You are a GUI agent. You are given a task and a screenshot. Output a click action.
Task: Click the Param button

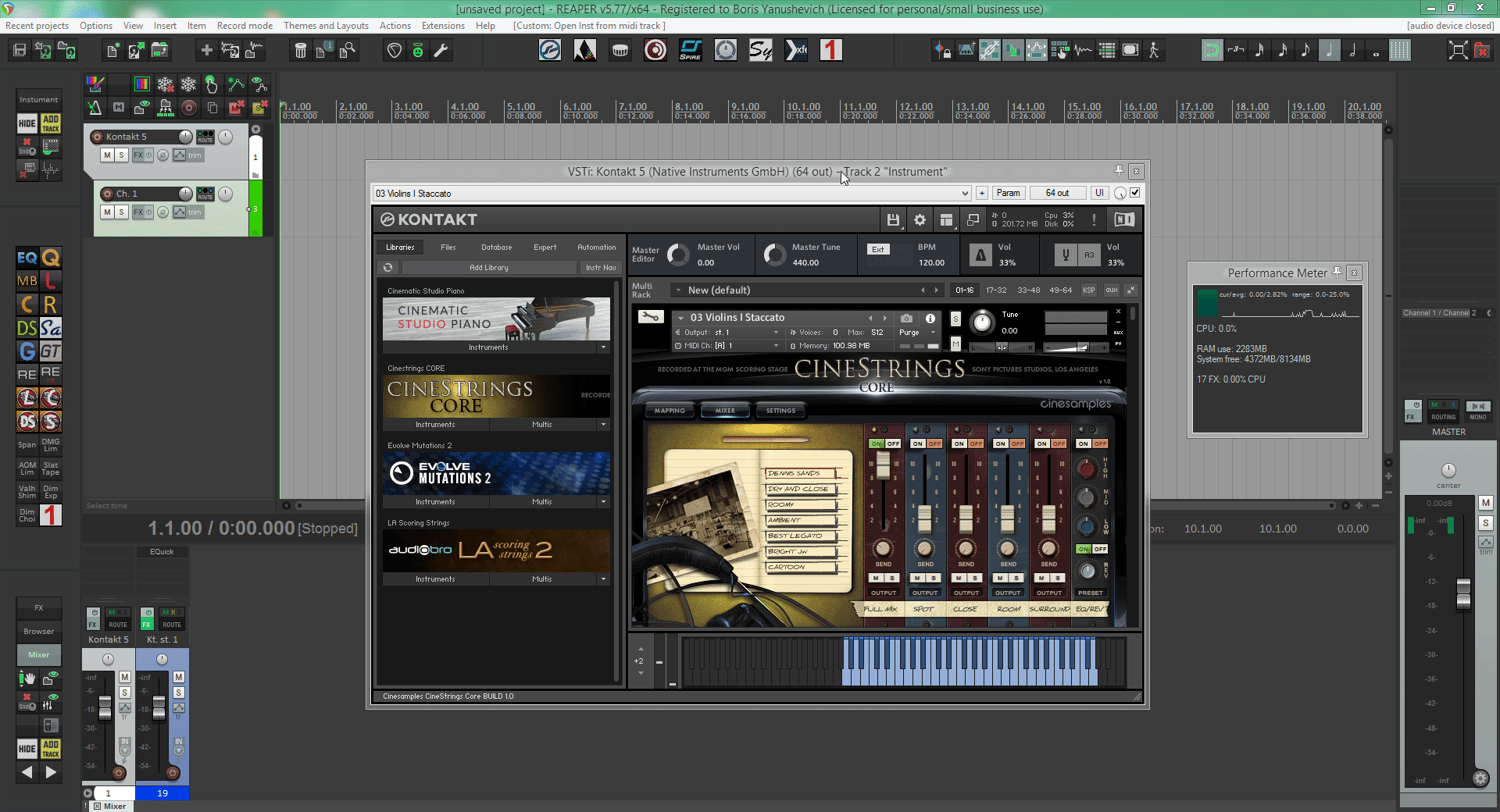click(x=1008, y=193)
